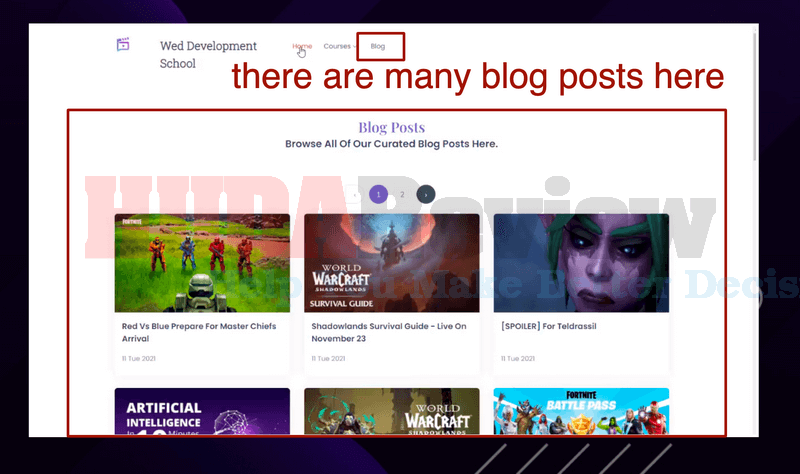Go to the Home menu item
Screen dimensions: 800x474
click(302, 46)
